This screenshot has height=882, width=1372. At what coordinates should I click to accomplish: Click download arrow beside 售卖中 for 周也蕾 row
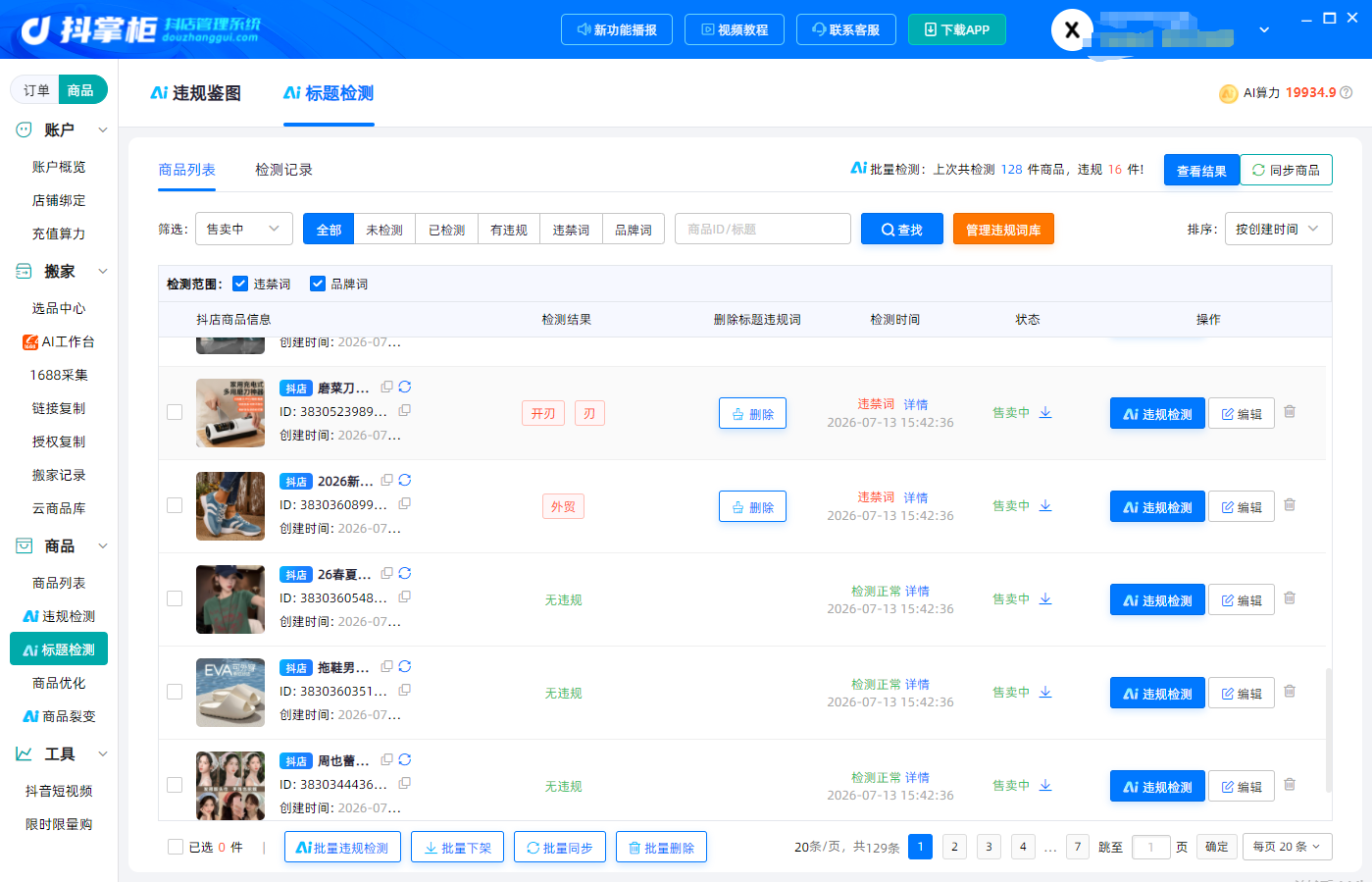coord(1045,785)
